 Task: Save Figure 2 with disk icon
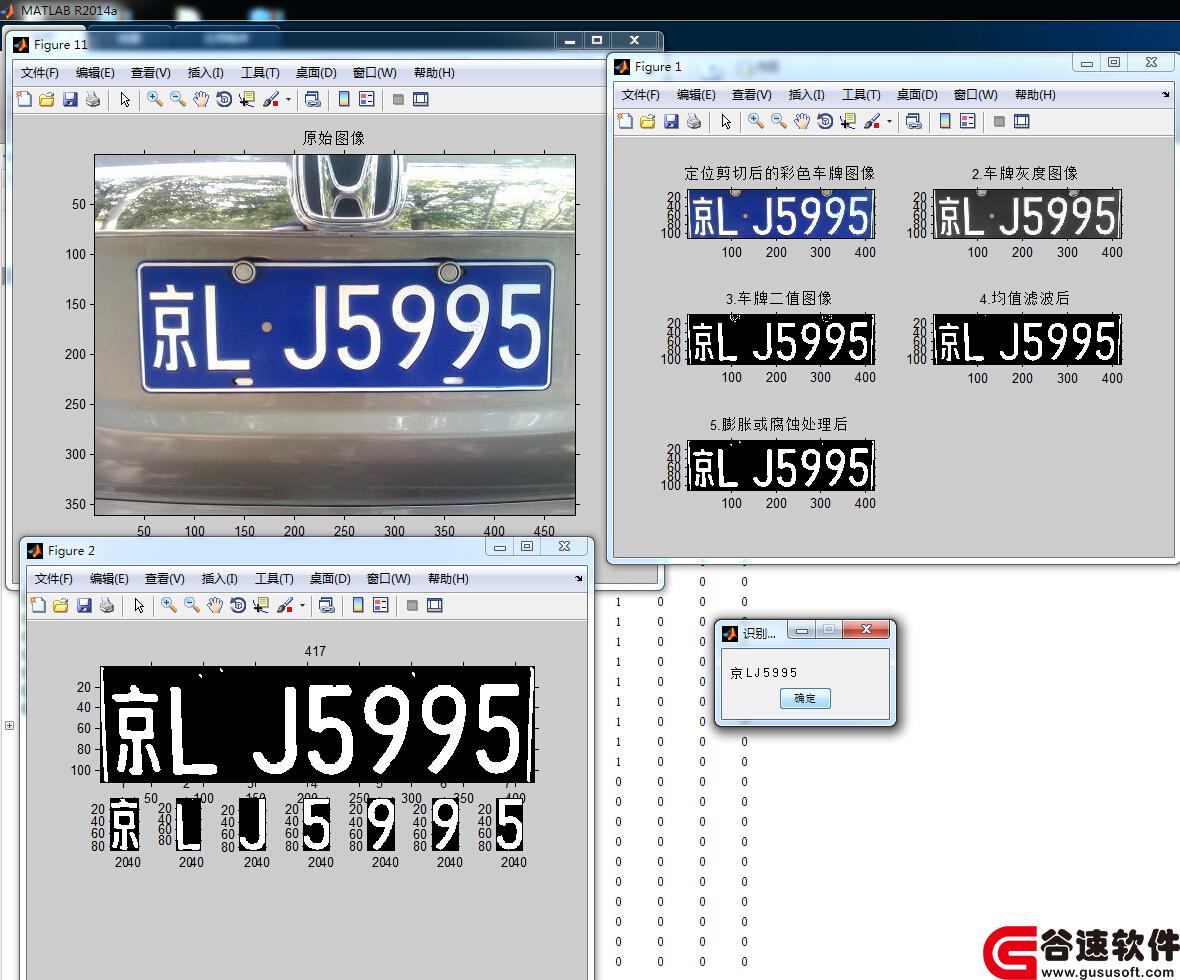[x=84, y=605]
